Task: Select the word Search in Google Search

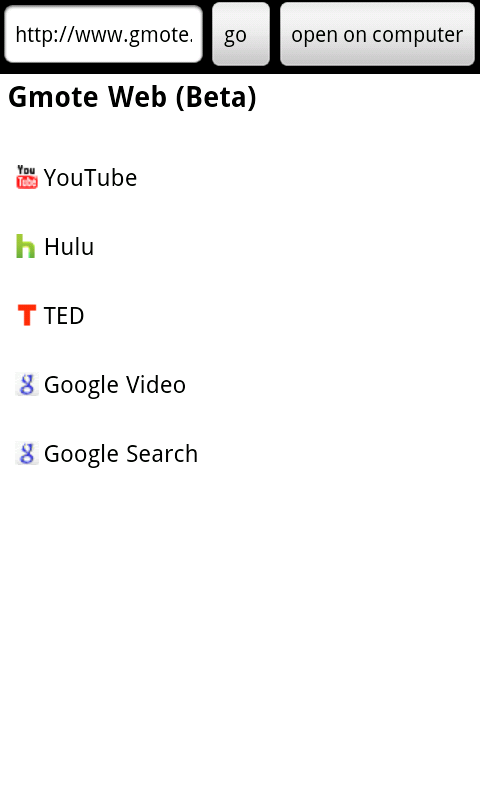Action: 162,454
